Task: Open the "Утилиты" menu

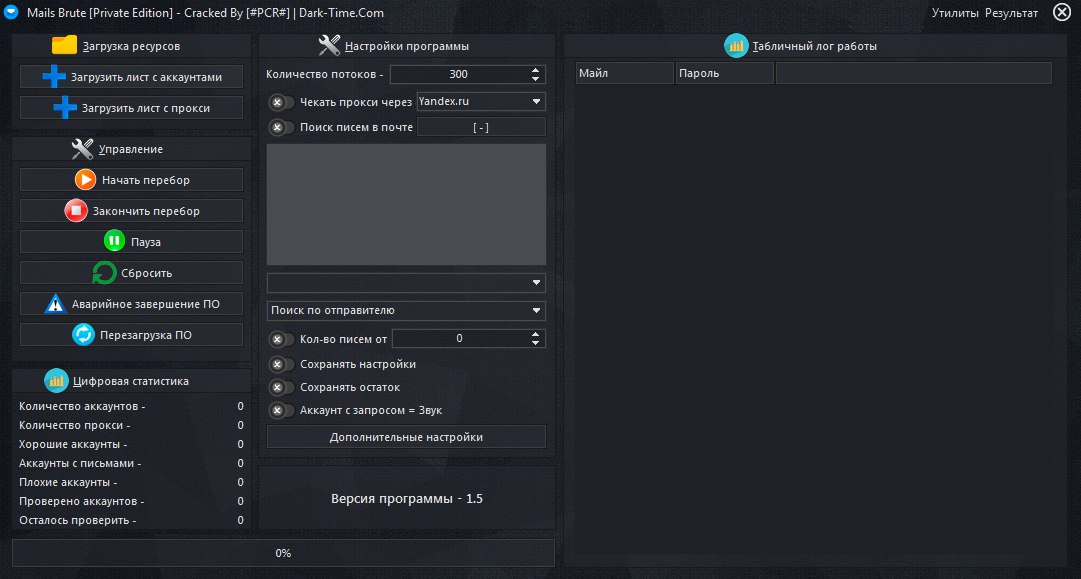Action: pos(955,13)
